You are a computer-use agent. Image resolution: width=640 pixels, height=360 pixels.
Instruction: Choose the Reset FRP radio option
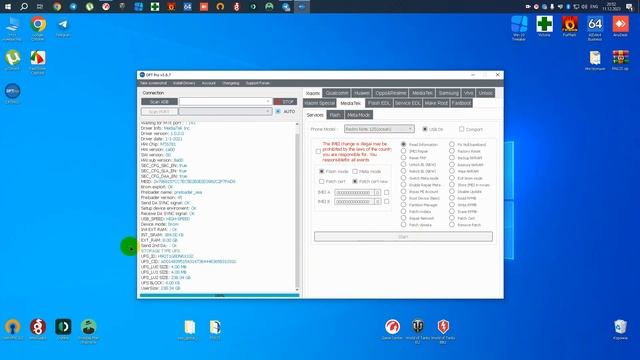pyautogui.click(x=403, y=158)
